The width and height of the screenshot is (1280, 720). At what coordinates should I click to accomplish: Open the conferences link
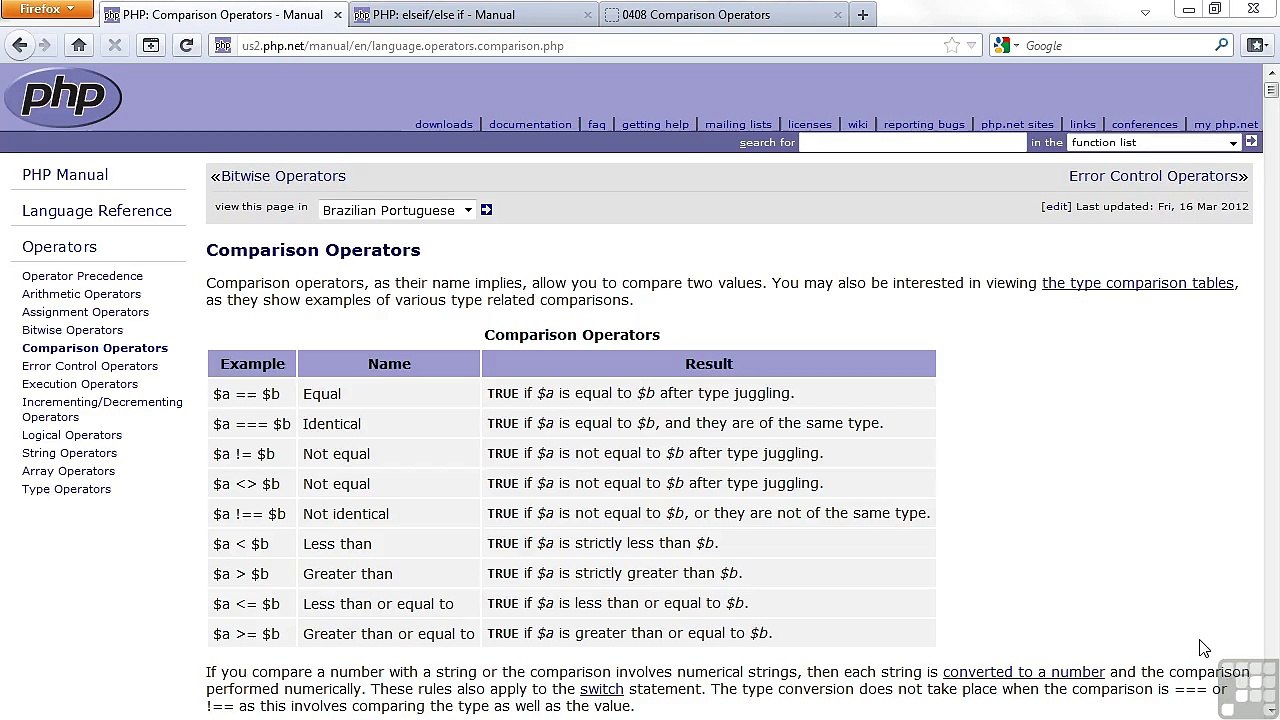(1144, 124)
